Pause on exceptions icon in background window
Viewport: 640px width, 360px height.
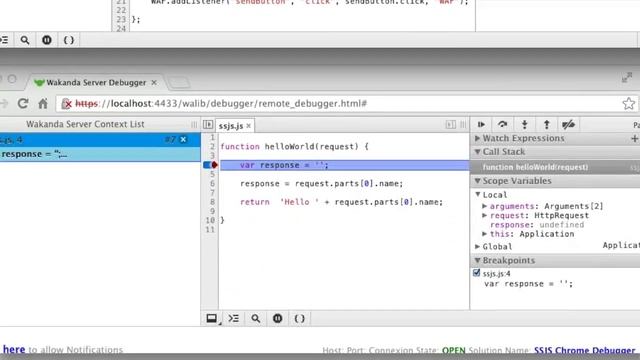(x=47, y=40)
